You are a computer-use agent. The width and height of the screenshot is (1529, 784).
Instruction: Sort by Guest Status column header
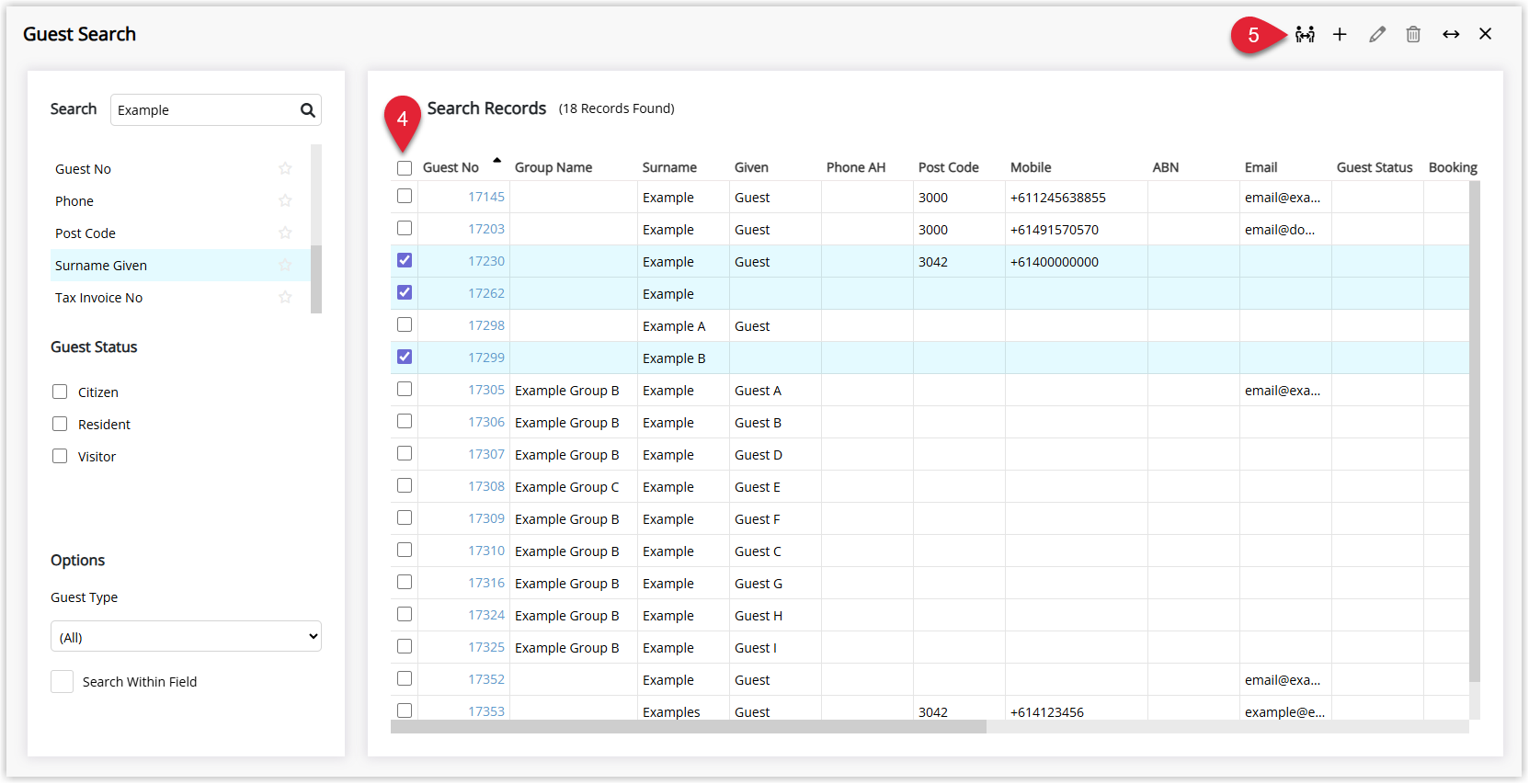[x=1375, y=167]
